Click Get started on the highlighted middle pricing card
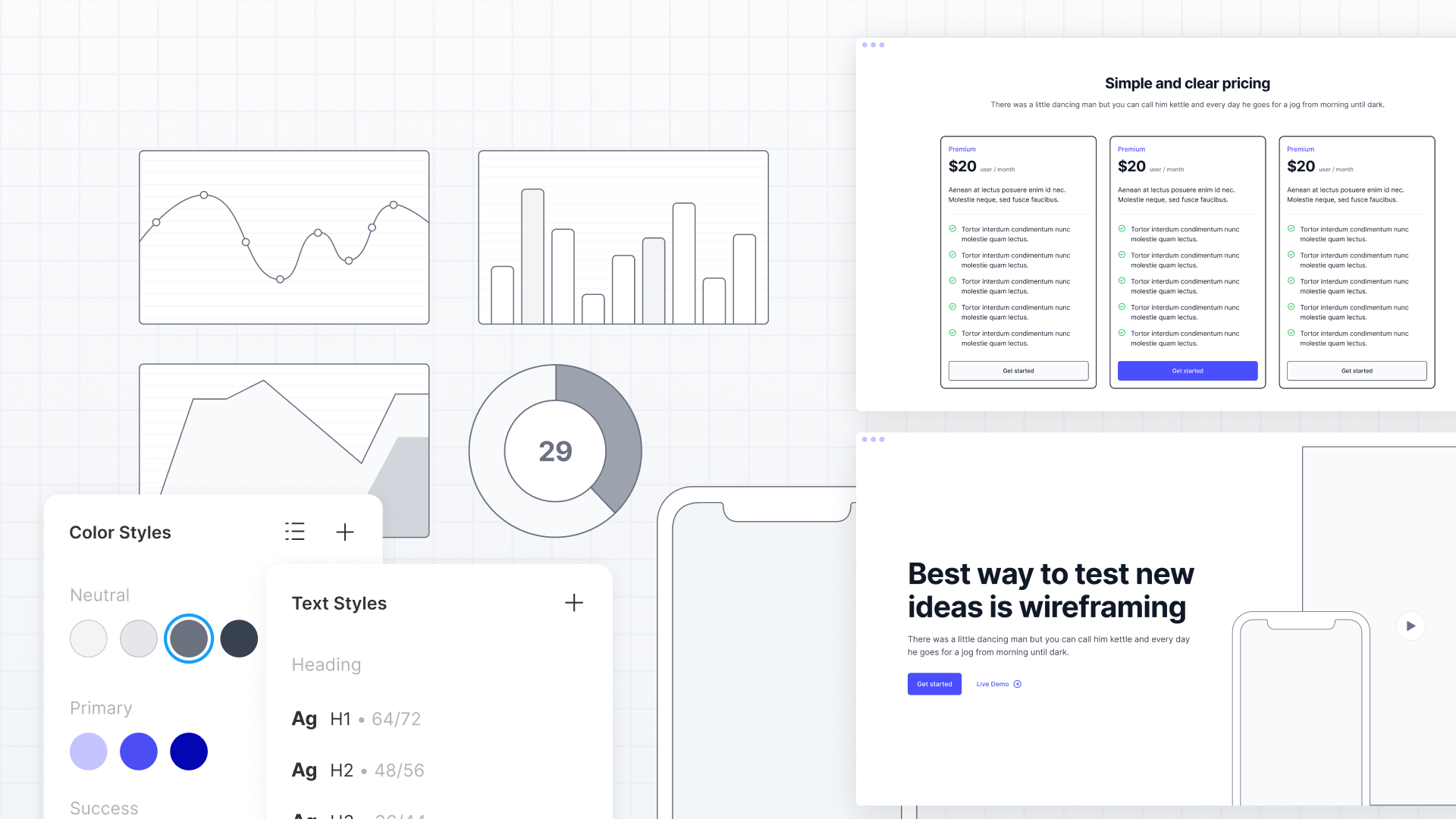The height and width of the screenshot is (819, 1456). (1187, 371)
